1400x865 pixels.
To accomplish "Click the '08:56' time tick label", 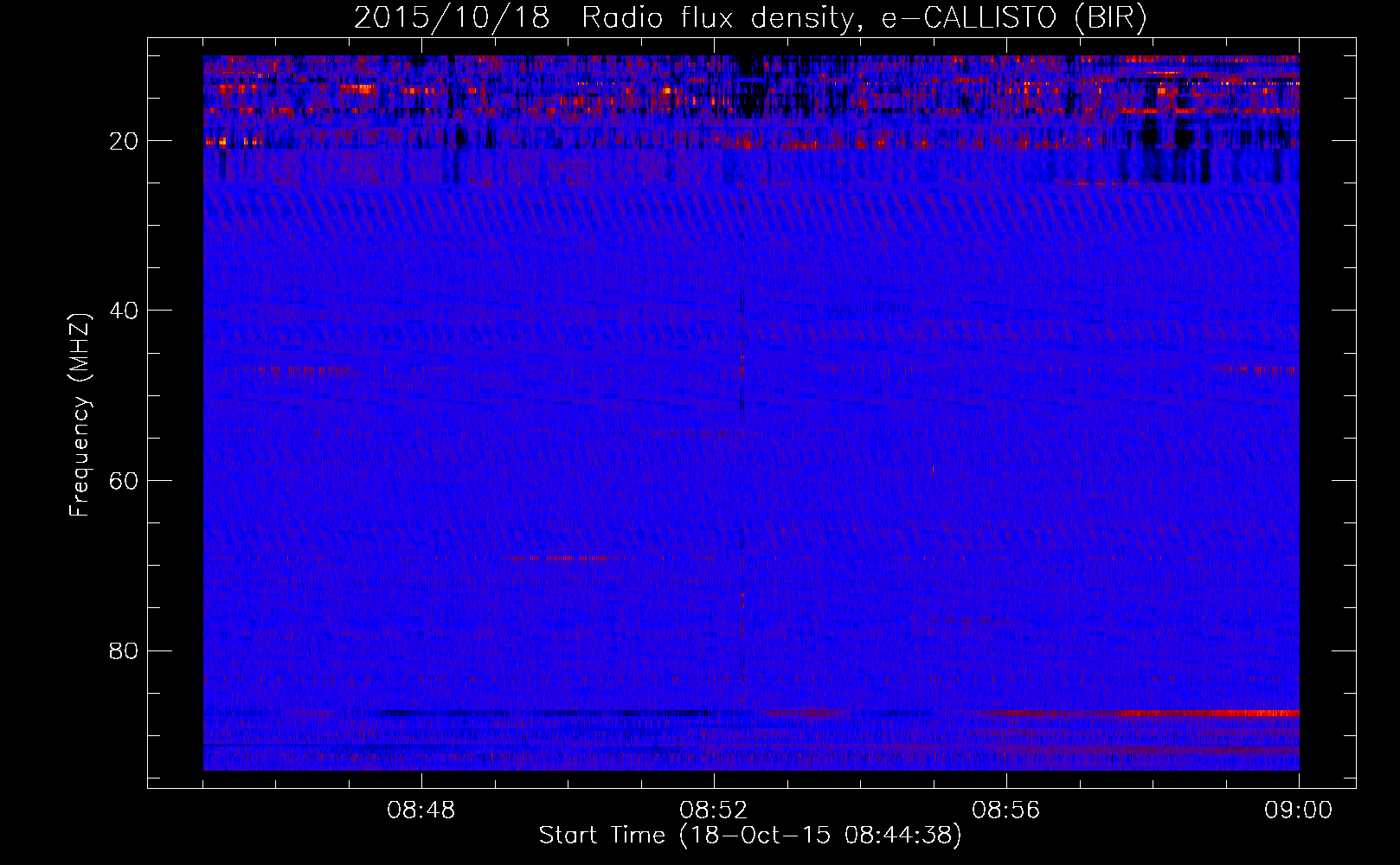I will pyautogui.click(x=1006, y=811).
